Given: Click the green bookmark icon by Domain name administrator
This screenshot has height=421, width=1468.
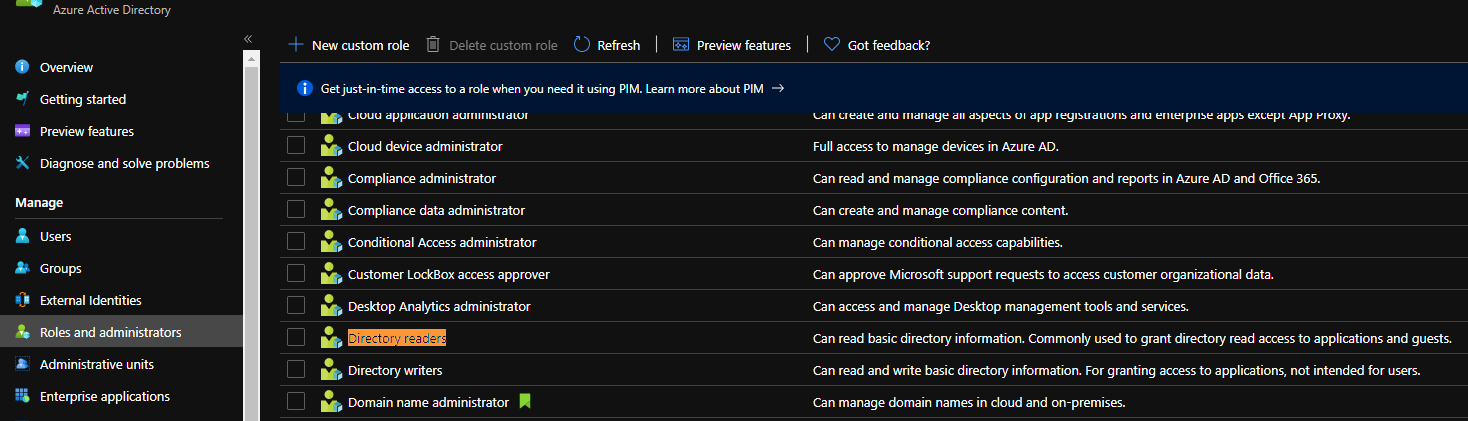Looking at the screenshot, I should click(525, 402).
